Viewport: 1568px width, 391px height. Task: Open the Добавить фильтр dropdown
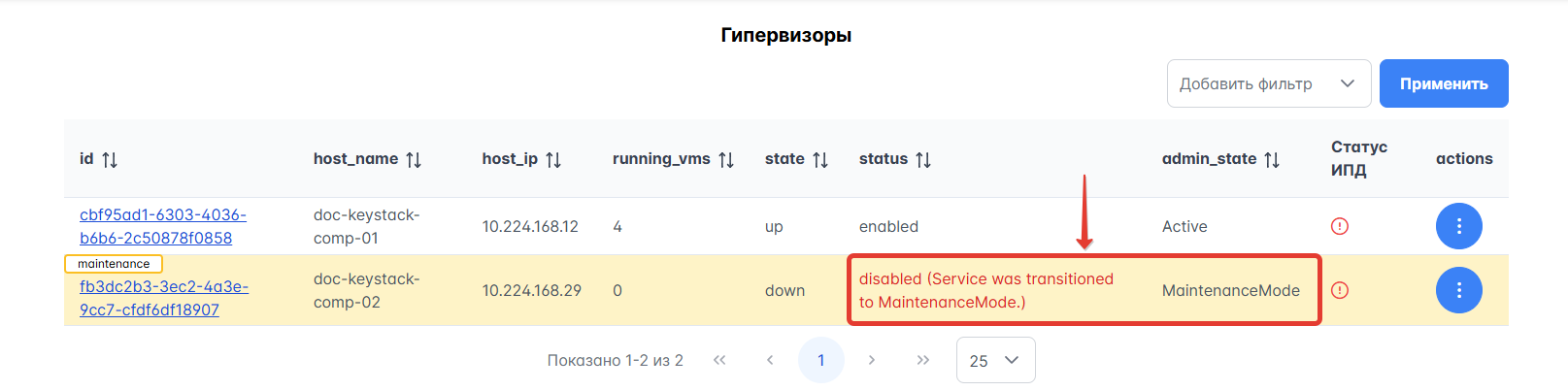coord(1268,83)
